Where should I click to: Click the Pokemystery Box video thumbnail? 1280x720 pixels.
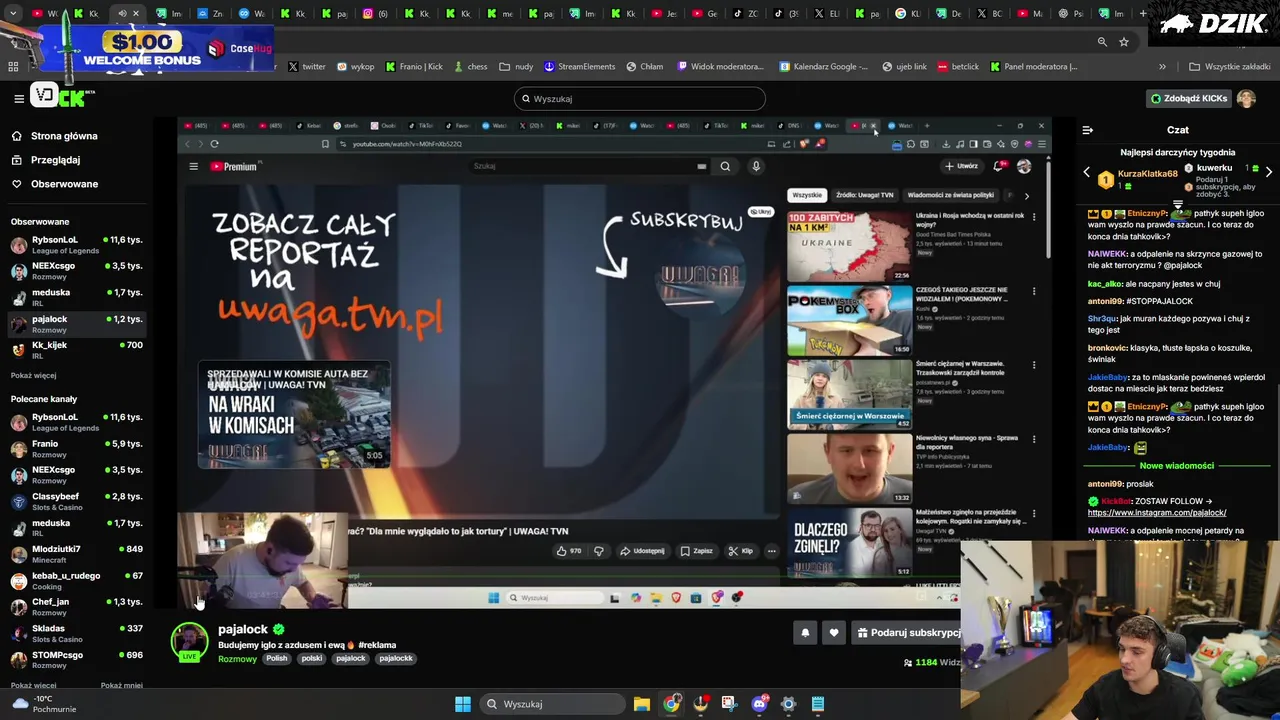click(x=849, y=320)
